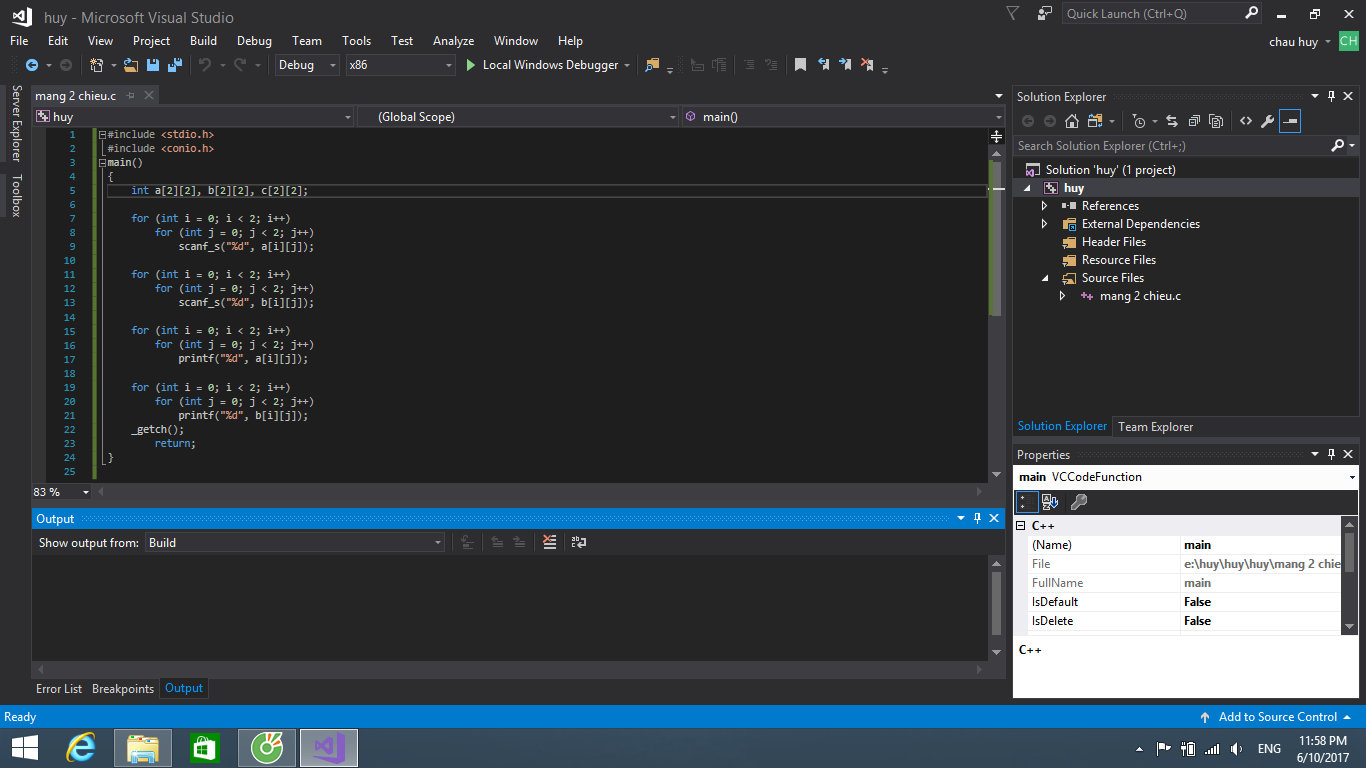Image resolution: width=1366 pixels, height=768 pixels.
Task: Toggle word wrap in Output panel
Action: [x=578, y=542]
